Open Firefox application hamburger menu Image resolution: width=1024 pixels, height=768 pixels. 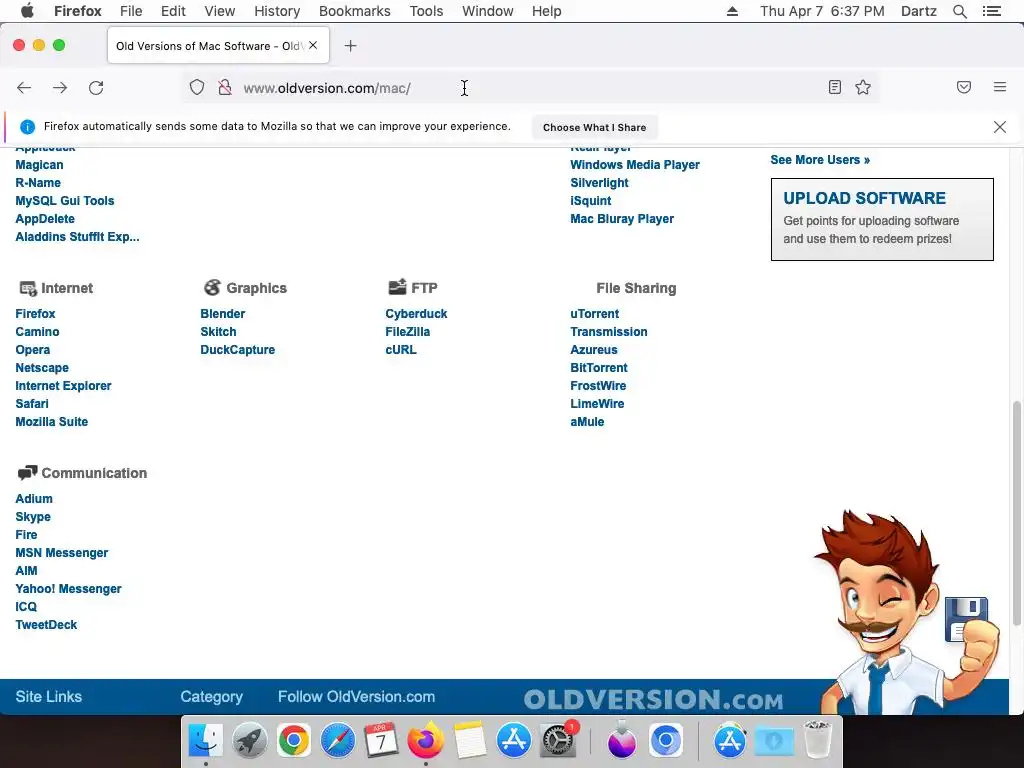[1000, 87]
